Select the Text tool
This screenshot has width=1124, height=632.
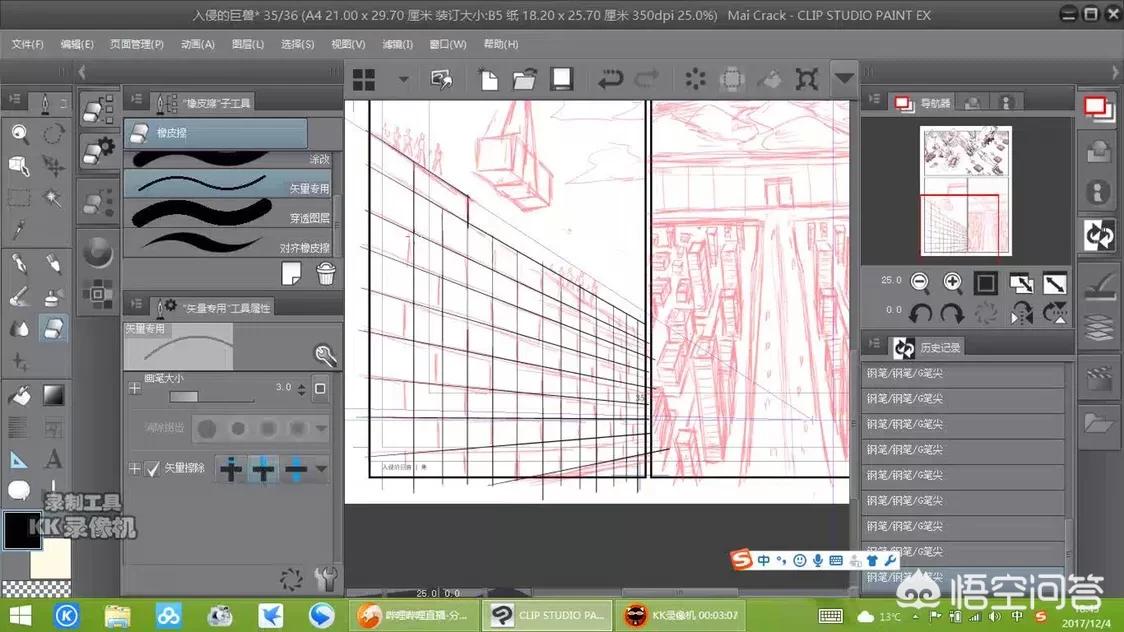54,459
